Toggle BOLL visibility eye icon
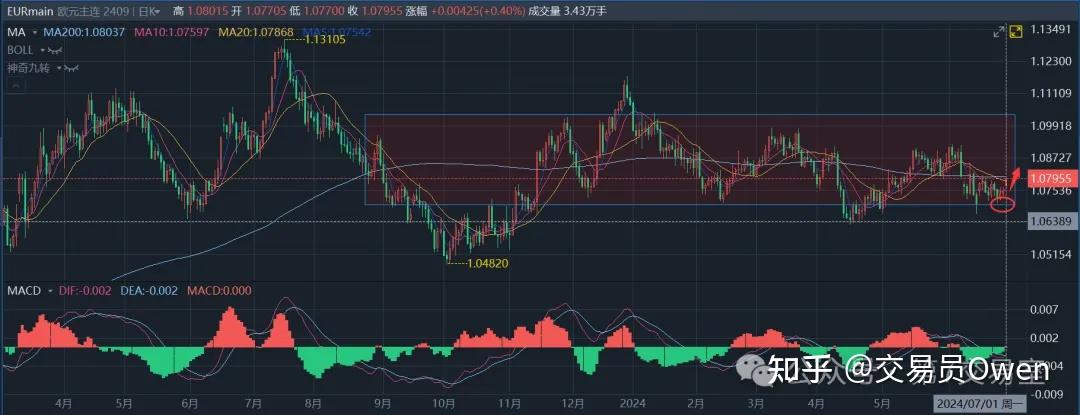The width and height of the screenshot is (1080, 415). coord(55,50)
